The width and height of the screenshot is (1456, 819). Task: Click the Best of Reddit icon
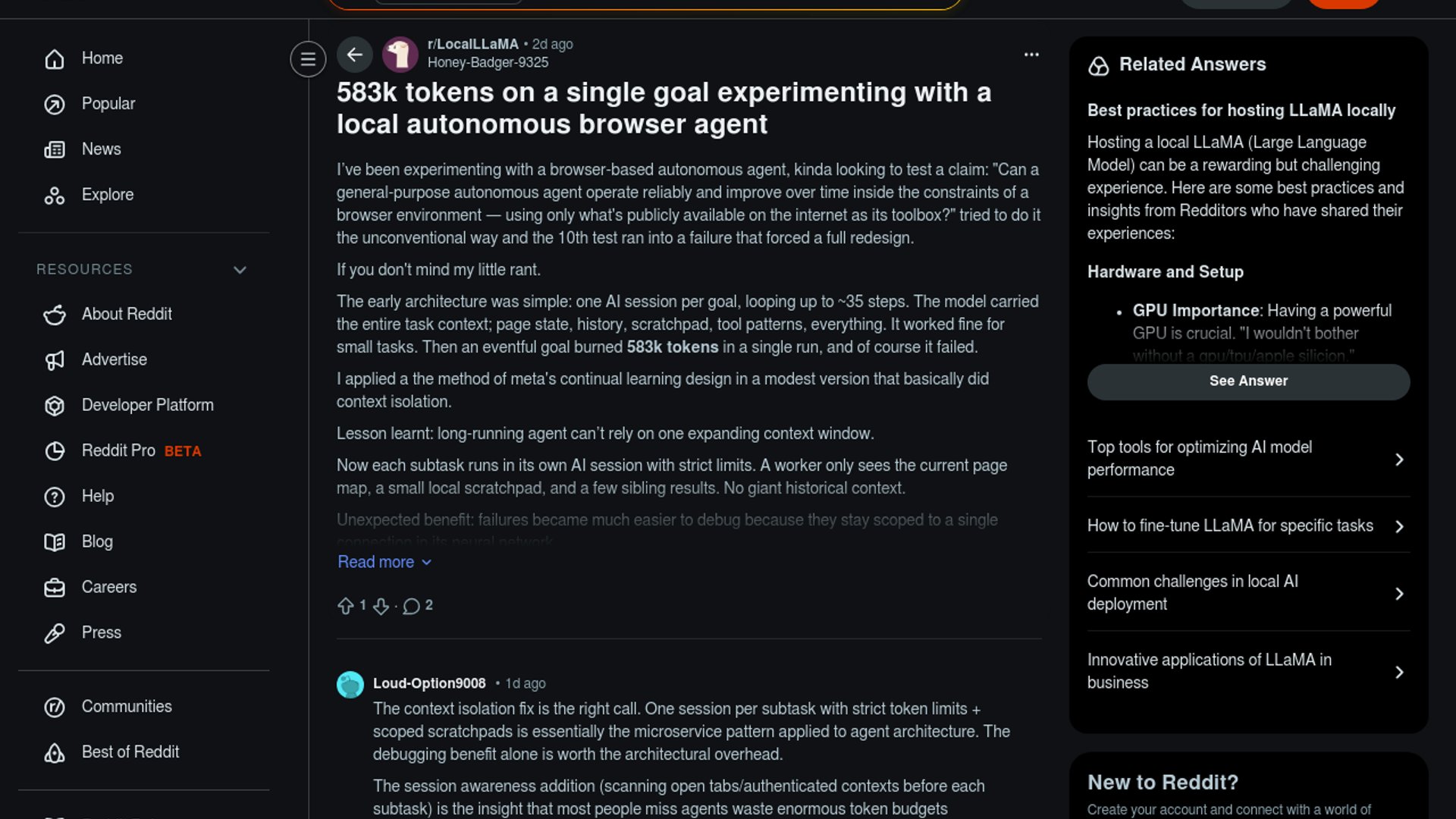[x=55, y=752]
